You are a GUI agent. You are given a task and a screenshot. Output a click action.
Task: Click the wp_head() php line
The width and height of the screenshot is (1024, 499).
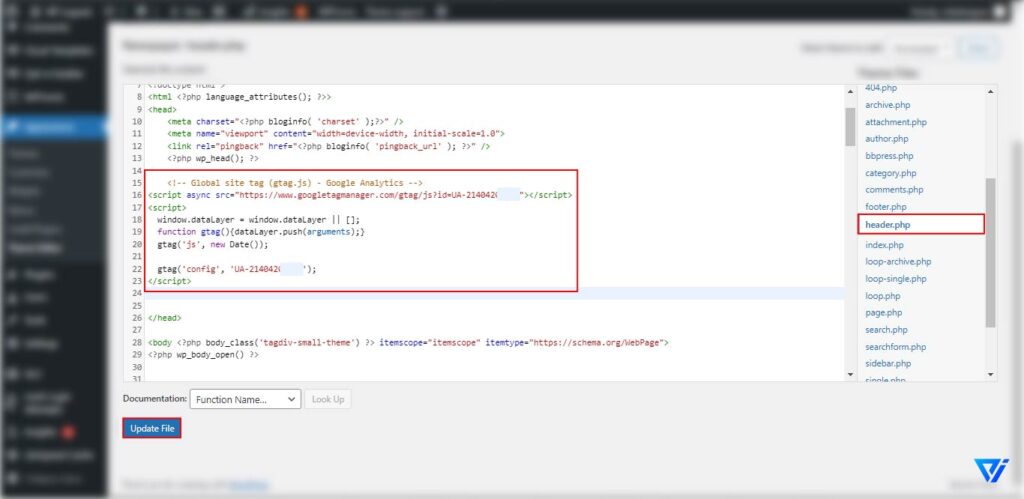tap(213, 158)
